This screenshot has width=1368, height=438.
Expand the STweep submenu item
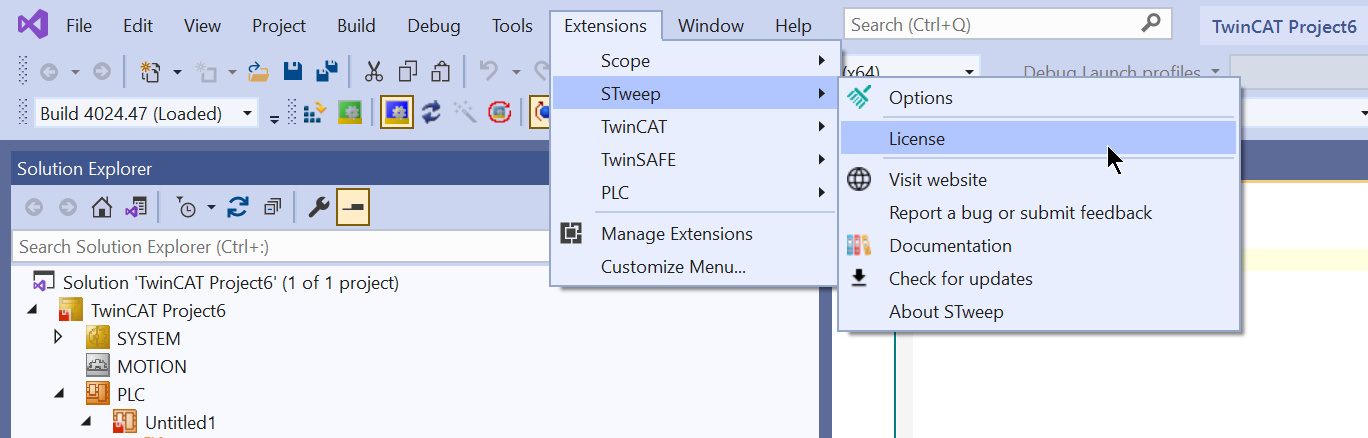click(x=694, y=94)
